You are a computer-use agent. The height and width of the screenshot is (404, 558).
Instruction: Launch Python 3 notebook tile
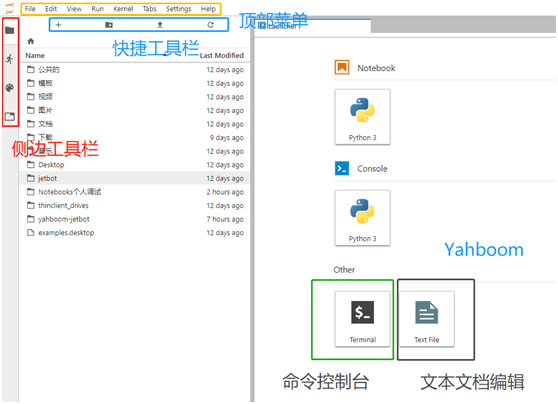coord(362,117)
